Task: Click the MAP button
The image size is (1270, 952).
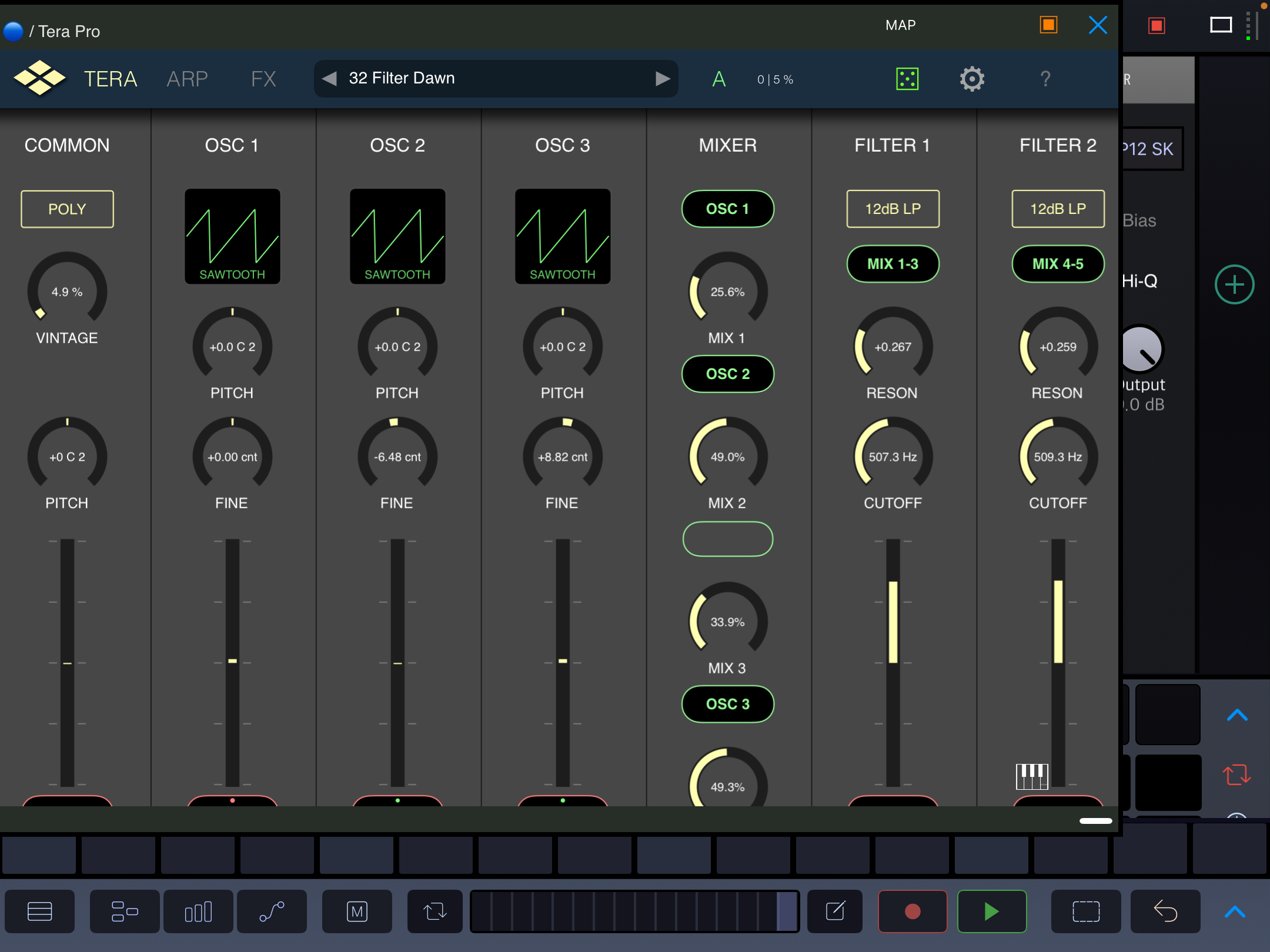Action: pos(901,25)
